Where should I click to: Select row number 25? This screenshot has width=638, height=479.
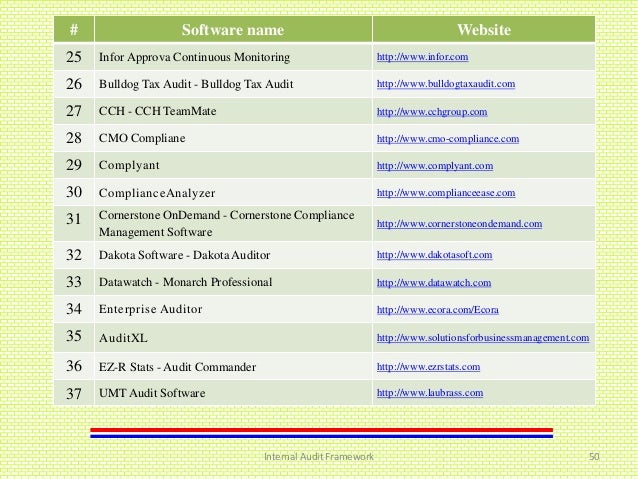click(74, 57)
